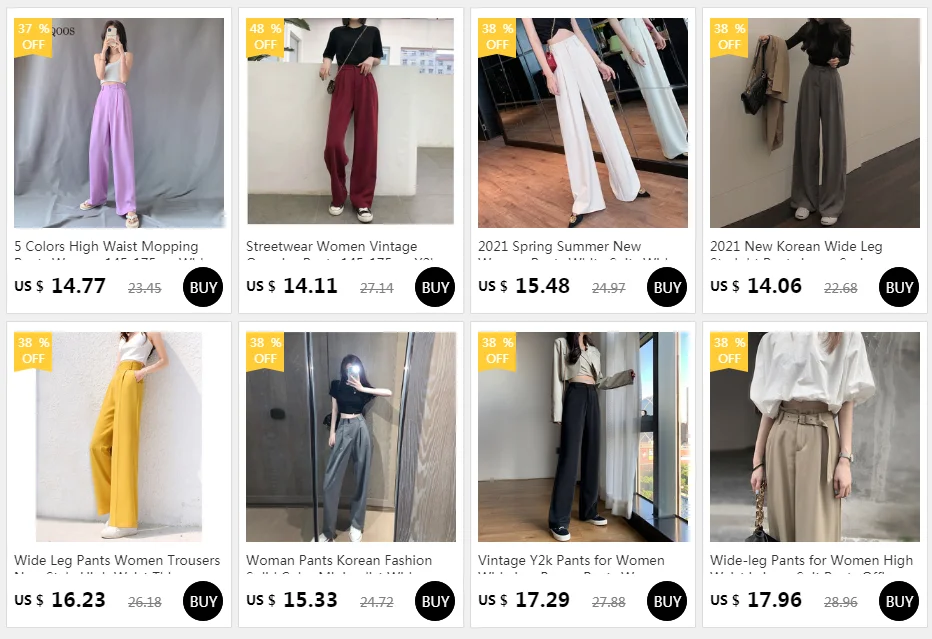
Task: Open '5 Colors High Waist Mopping' product title
Action: tap(106, 246)
